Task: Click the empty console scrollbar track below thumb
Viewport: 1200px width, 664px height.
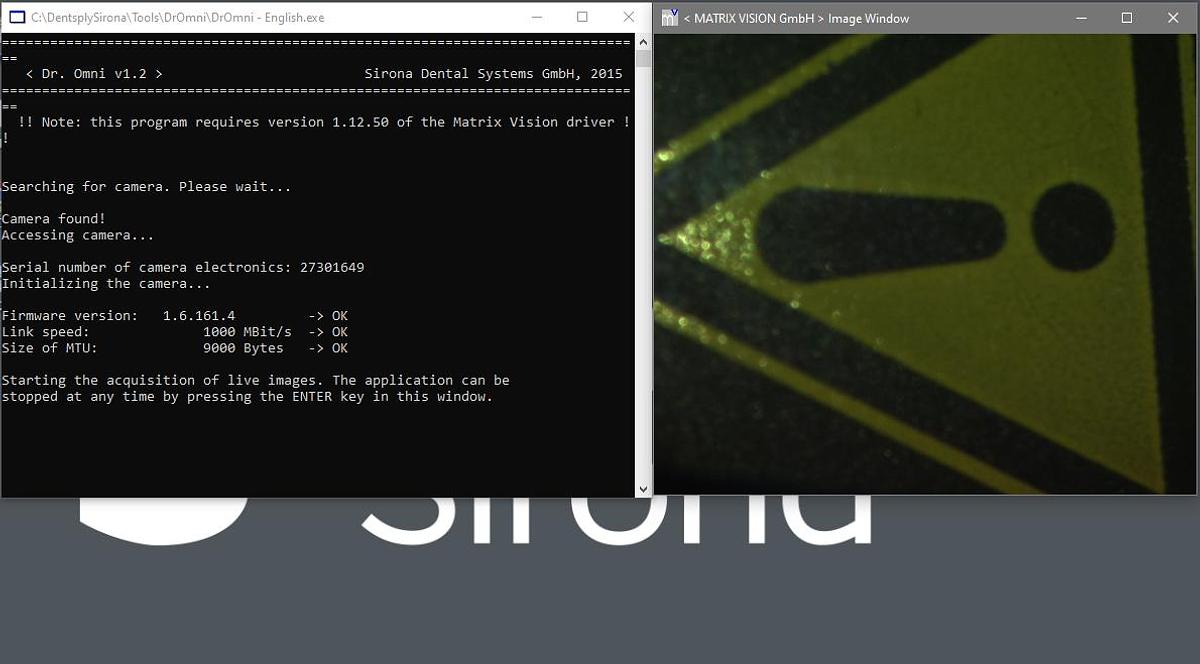Action: (x=643, y=300)
